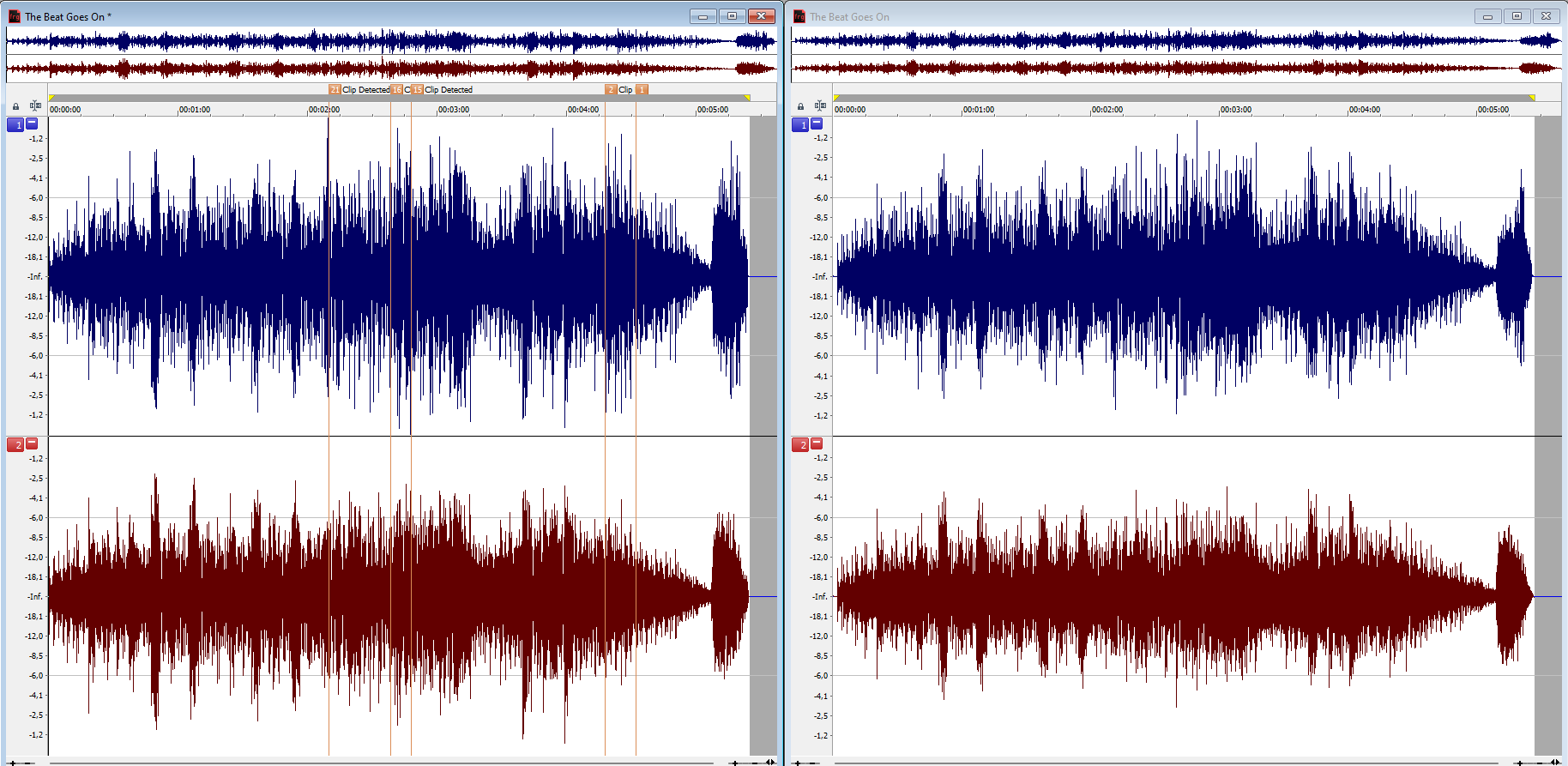Click clip marker 15 on left timeline
This screenshot has height=766, width=1568.
[417, 90]
